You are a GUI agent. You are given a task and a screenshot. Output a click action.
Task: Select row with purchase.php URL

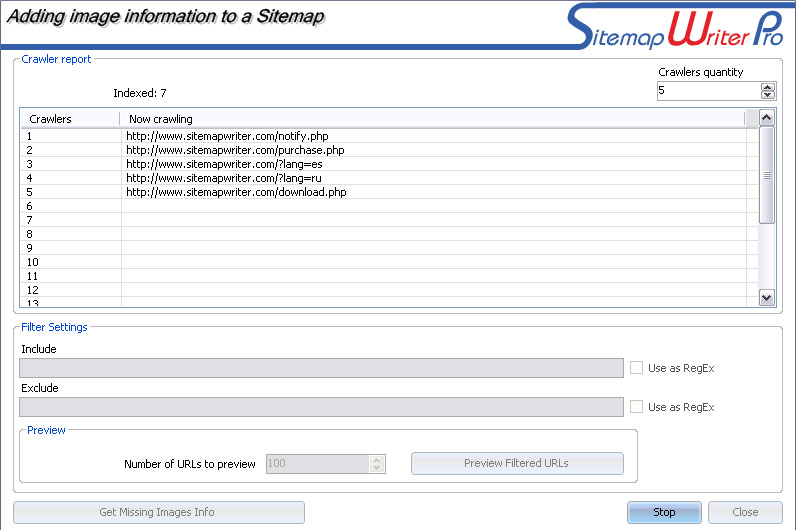(389, 150)
